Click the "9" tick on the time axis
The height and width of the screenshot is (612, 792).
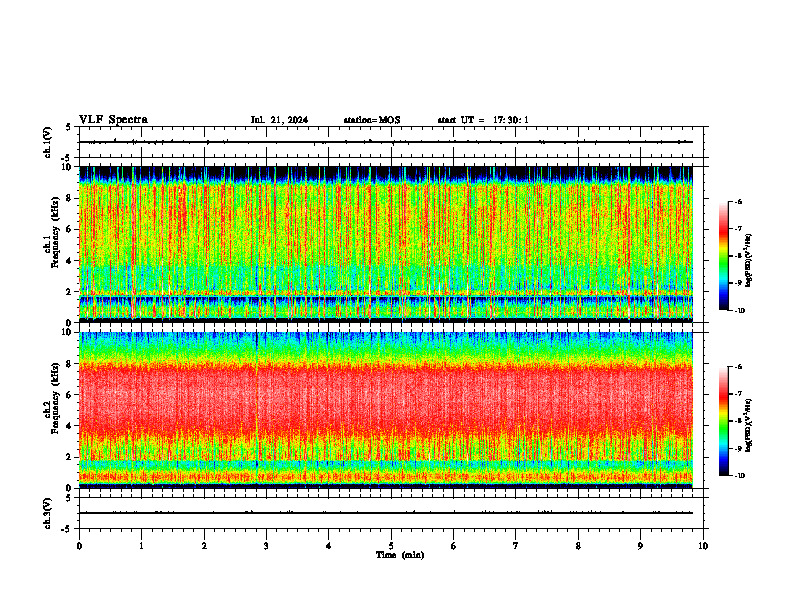(x=640, y=546)
